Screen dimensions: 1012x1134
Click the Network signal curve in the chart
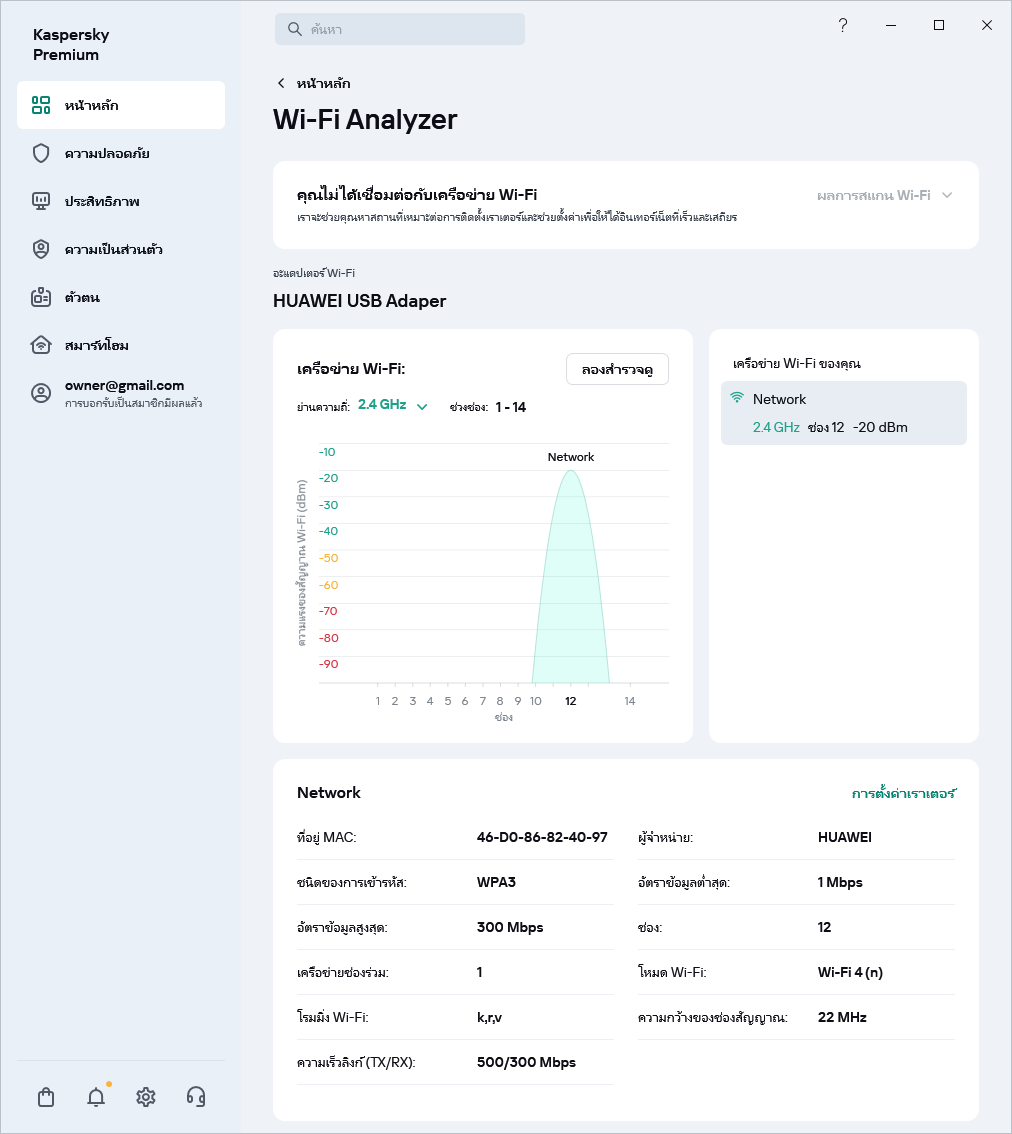pos(571,580)
